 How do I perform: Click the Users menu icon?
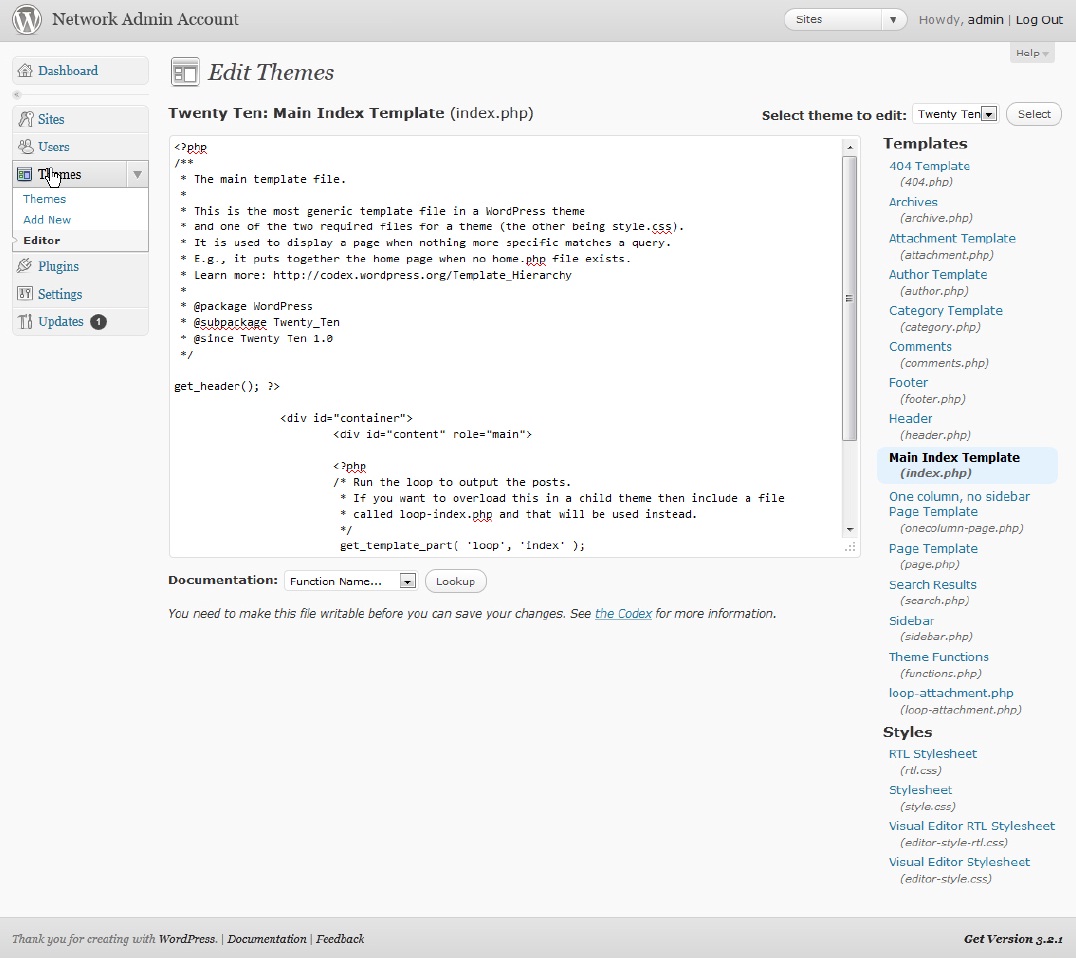pos(25,146)
